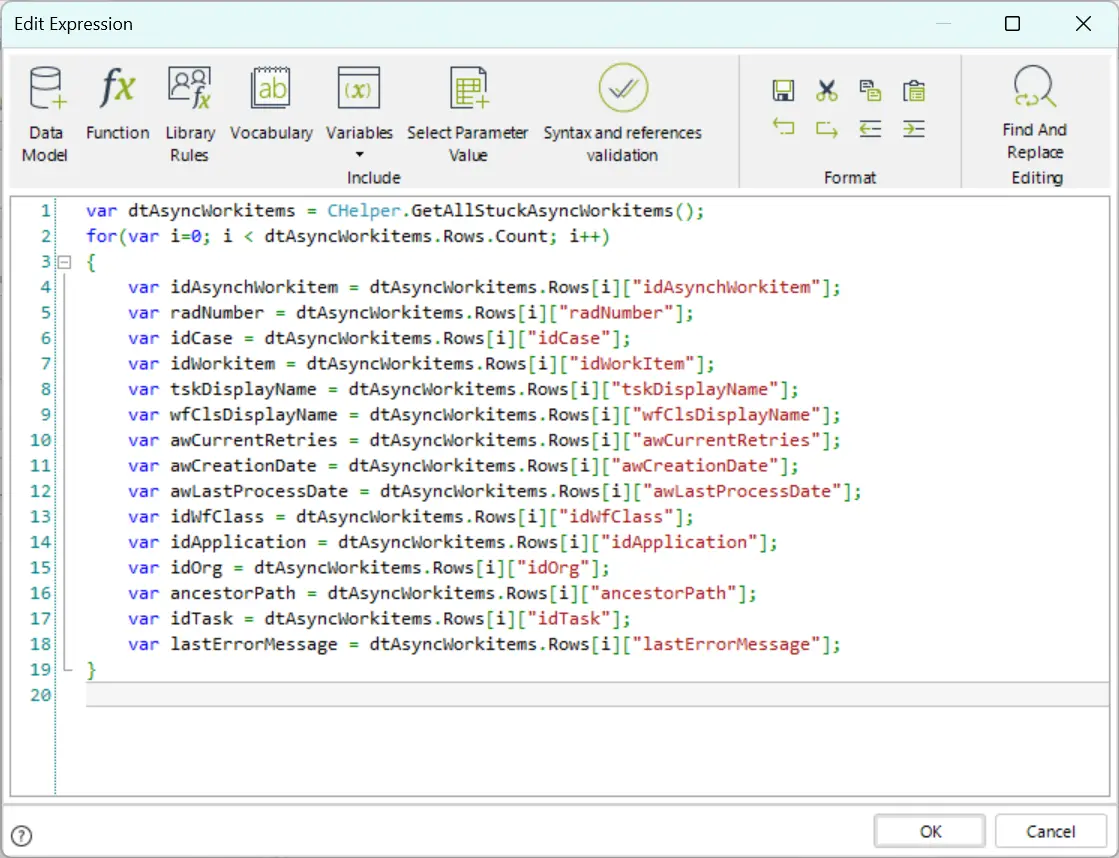Screen dimensions: 1119x858
Task: Click the "for" keyword on line 2
Action: [x=102, y=236]
